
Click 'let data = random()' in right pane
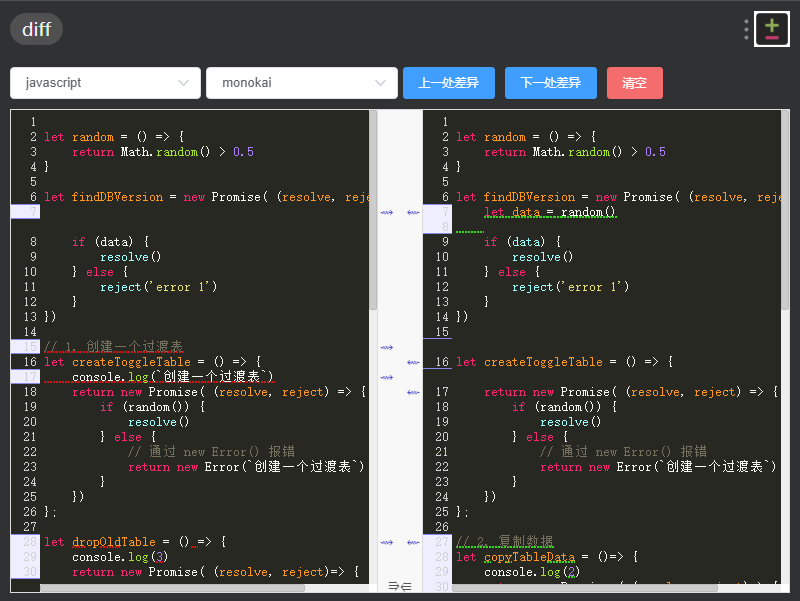pyautogui.click(x=550, y=212)
